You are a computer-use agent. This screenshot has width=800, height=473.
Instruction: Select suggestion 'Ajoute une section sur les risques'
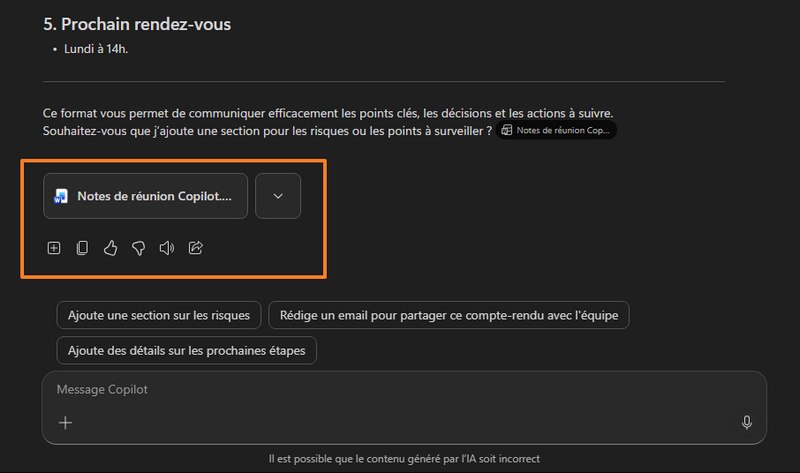(x=160, y=315)
